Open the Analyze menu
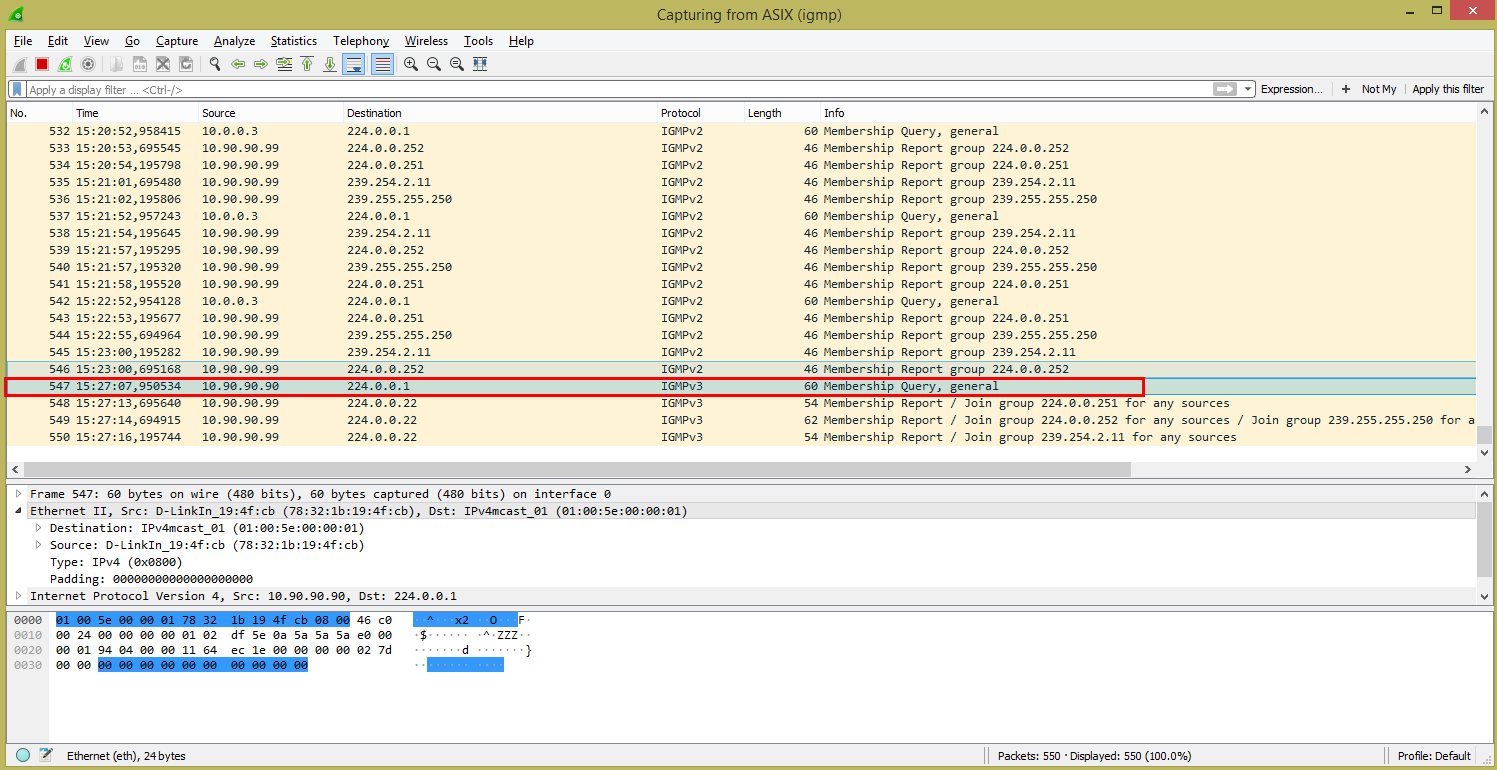This screenshot has width=1497, height=770. 234,41
